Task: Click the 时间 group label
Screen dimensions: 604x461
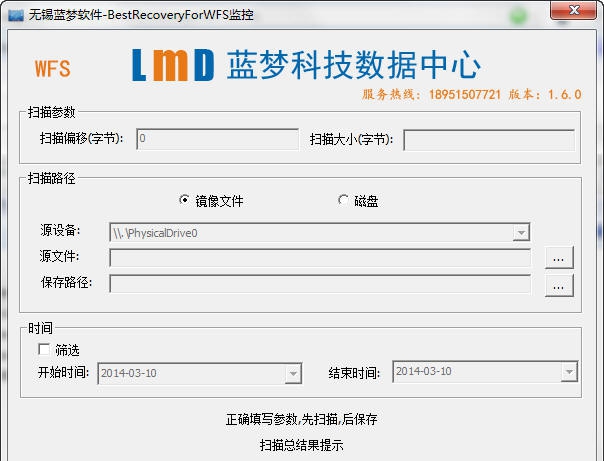Action: [x=40, y=328]
